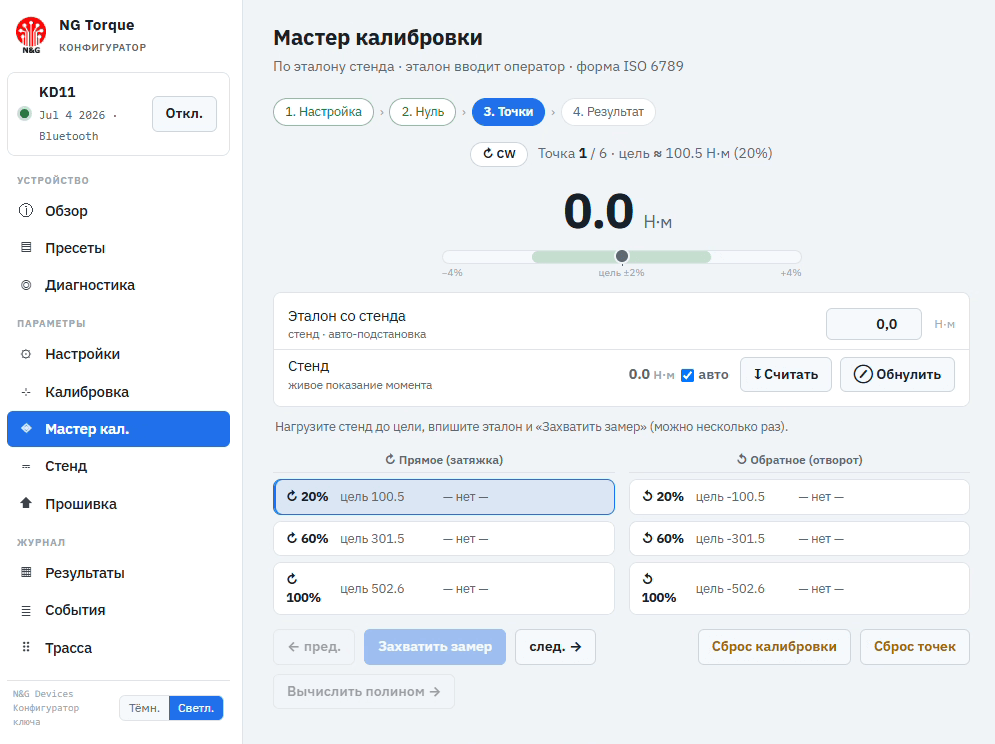Image resolution: width=995 pixels, height=744 pixels.
Task: Select the Светл. light theme
Action: click(x=196, y=708)
